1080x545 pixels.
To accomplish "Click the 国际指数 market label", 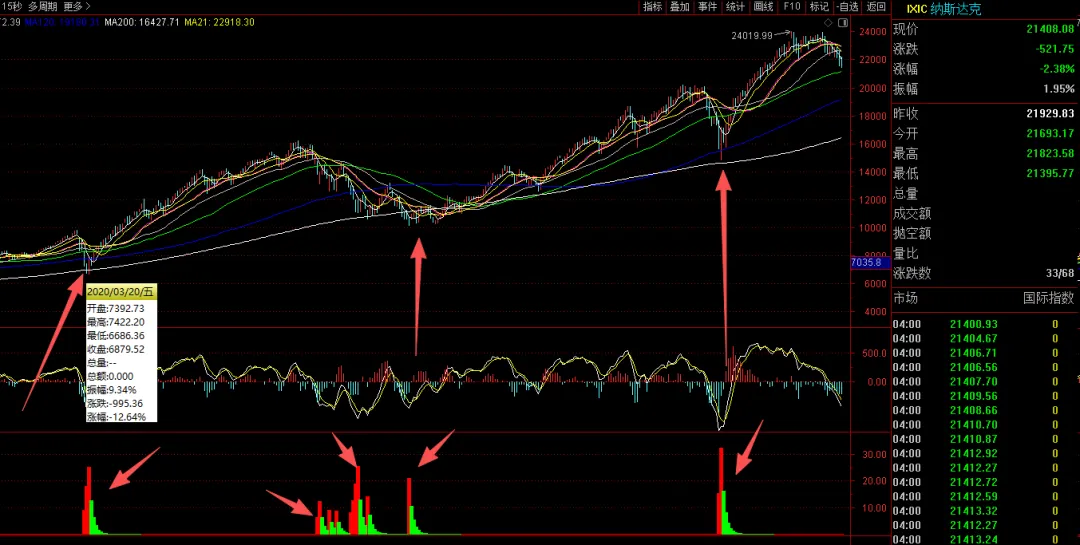I will tap(1048, 298).
